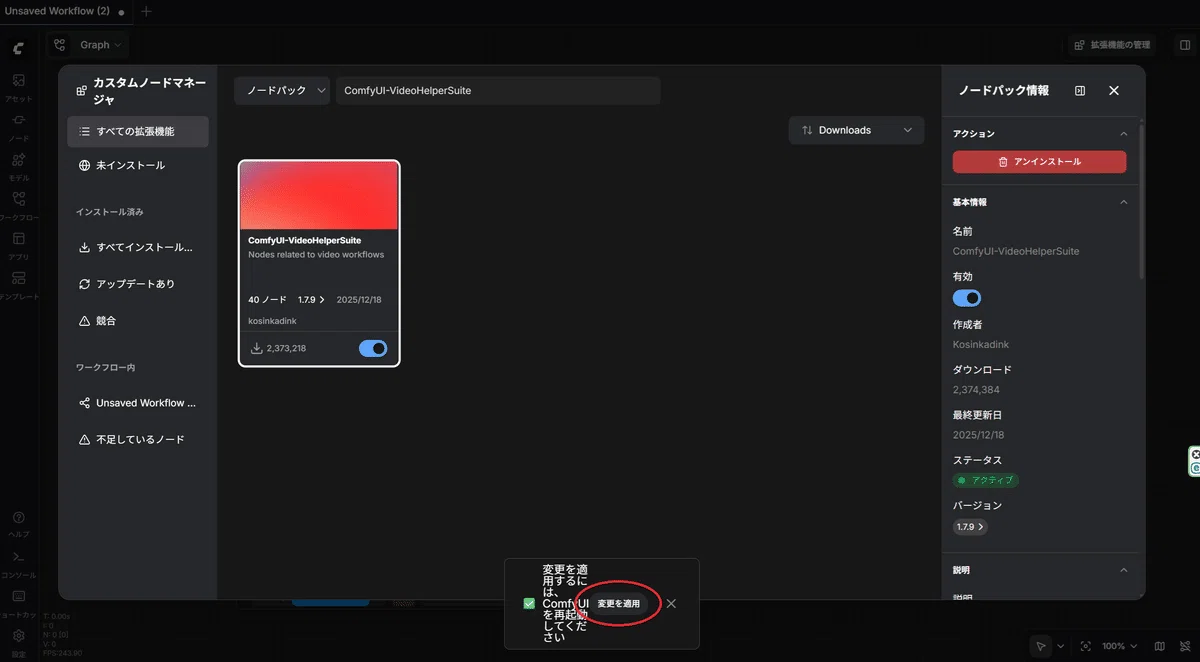Select 不足しているノード in manager sidebar
The width and height of the screenshot is (1200, 662).
coord(138,440)
